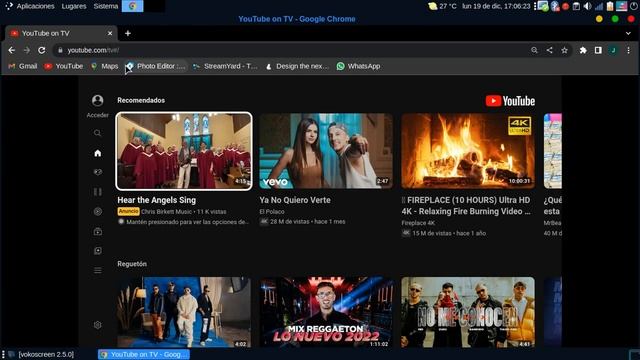Select the YouTube on TV tab

(60, 33)
